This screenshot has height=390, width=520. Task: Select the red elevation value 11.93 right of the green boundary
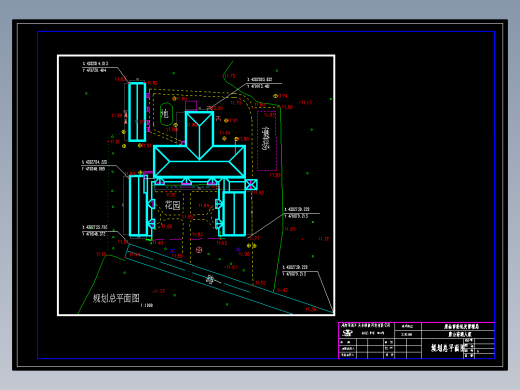click(x=290, y=229)
